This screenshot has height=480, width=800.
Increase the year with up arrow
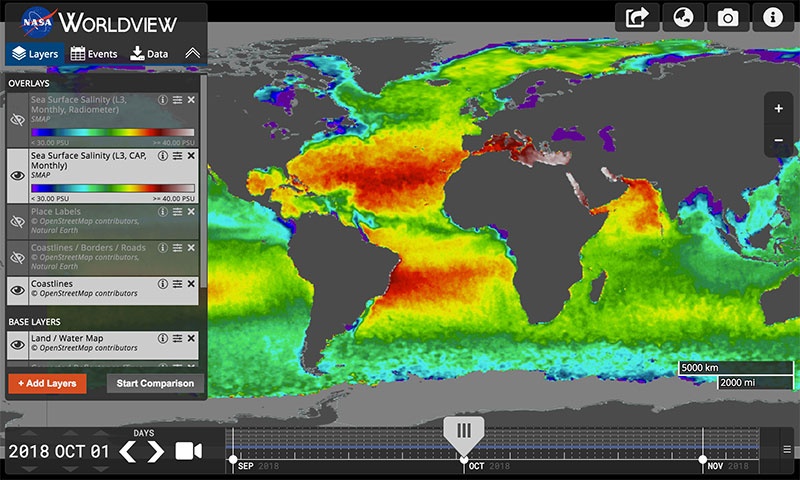click(x=29, y=434)
